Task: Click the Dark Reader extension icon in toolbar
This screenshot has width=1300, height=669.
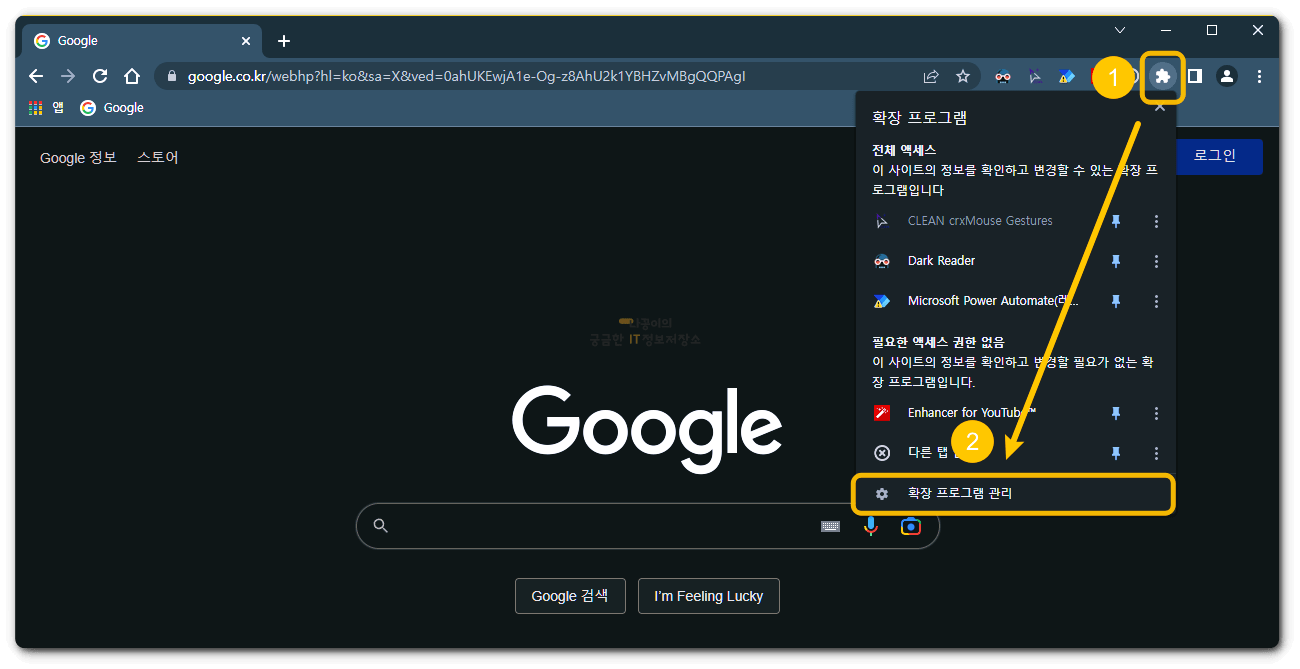Action: coord(1003,76)
